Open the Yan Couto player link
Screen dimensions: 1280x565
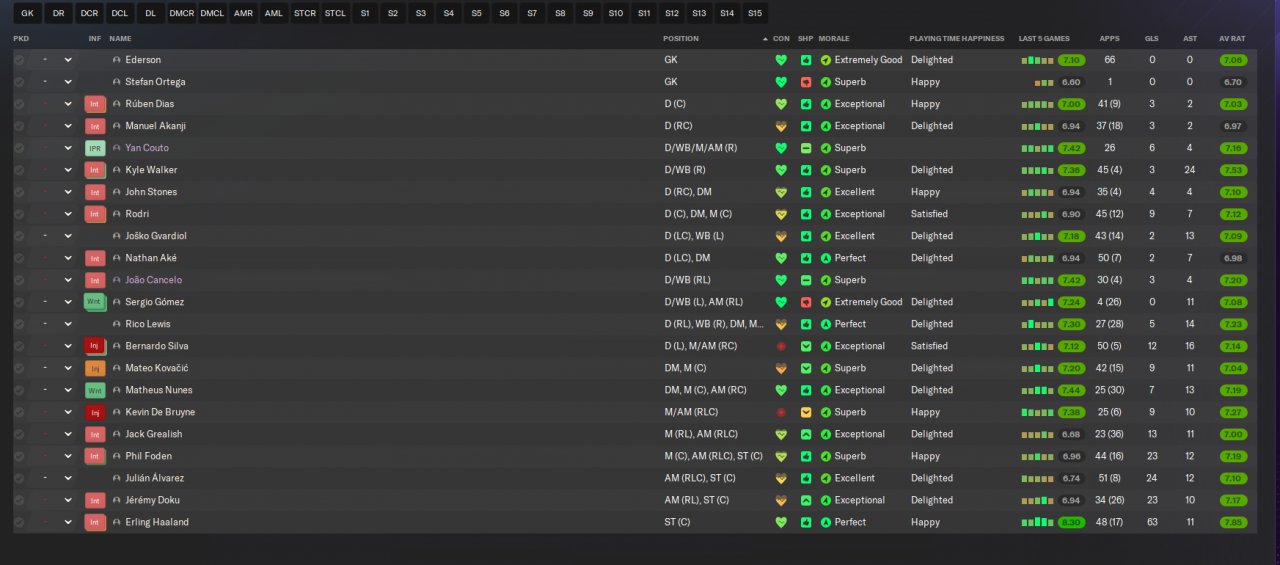click(146, 148)
